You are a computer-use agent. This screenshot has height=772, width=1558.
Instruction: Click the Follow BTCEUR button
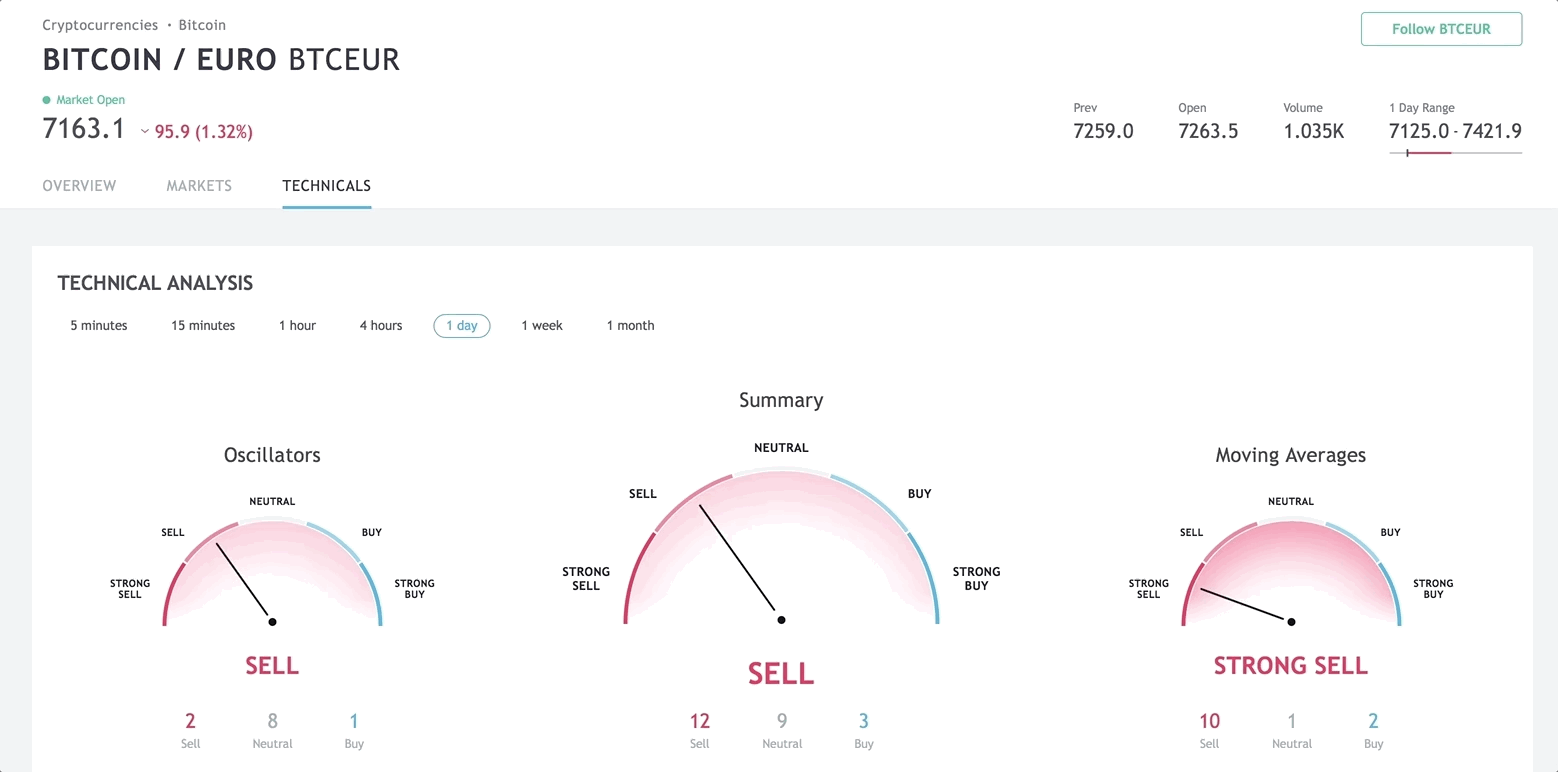click(1441, 29)
